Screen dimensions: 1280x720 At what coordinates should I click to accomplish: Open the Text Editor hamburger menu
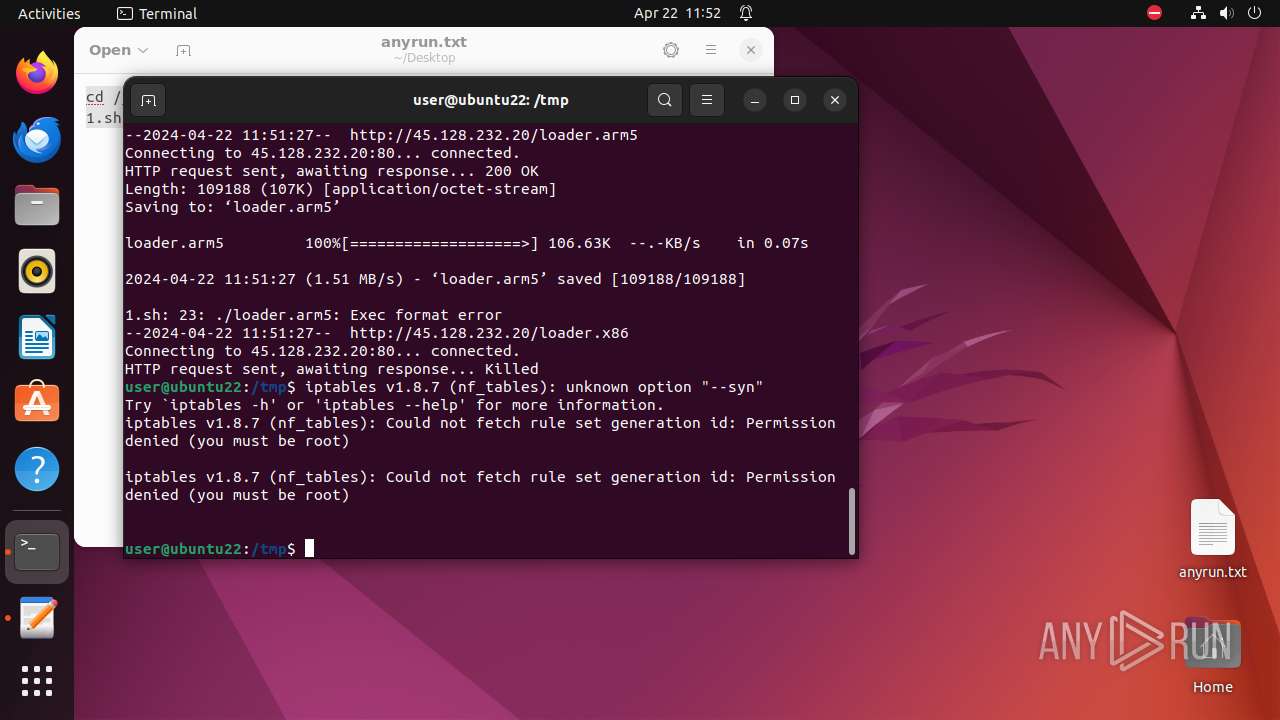click(711, 50)
